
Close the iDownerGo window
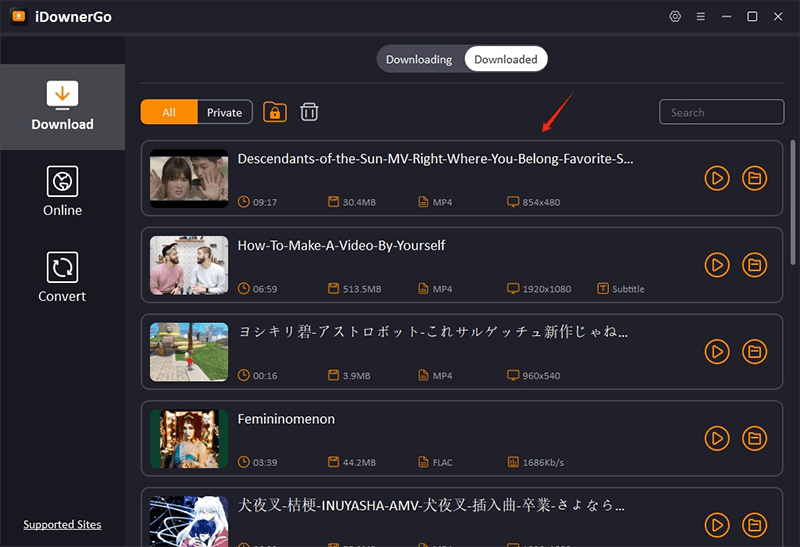[x=778, y=16]
